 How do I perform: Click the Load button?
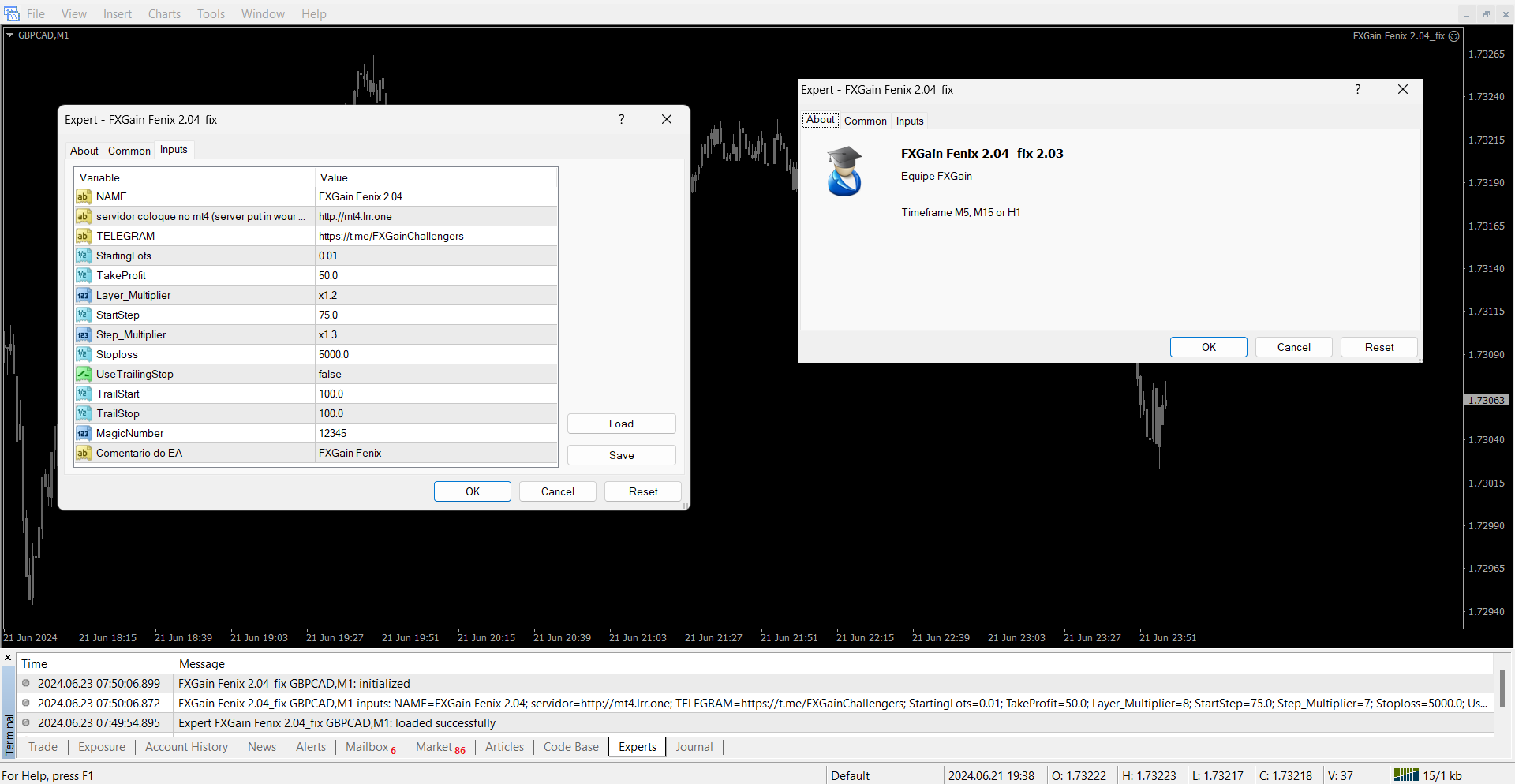tap(621, 424)
